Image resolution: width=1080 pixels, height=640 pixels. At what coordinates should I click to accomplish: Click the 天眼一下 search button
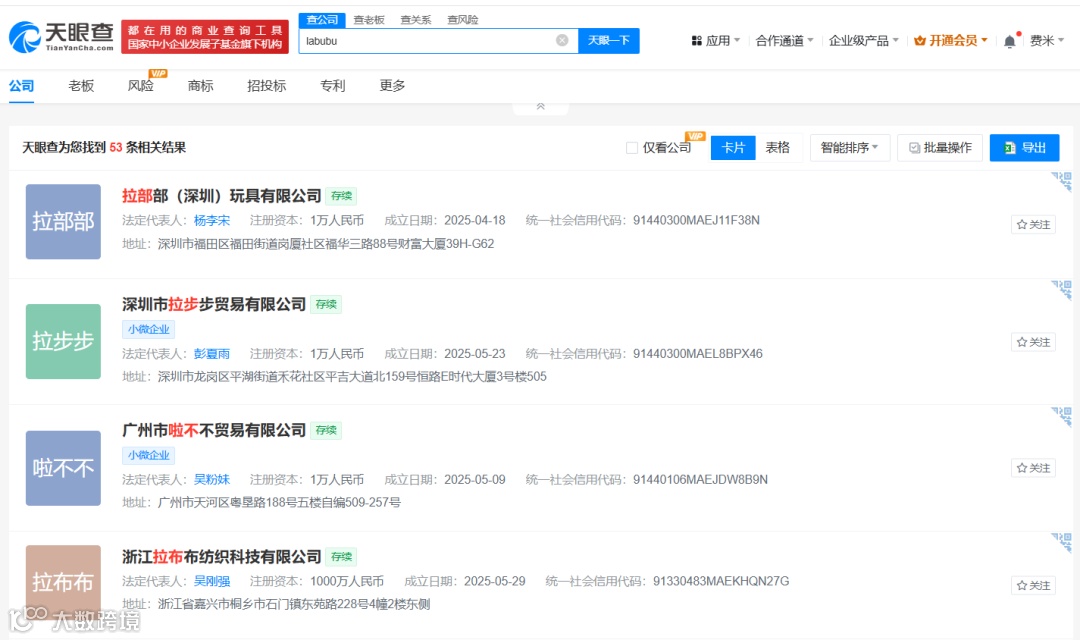609,41
